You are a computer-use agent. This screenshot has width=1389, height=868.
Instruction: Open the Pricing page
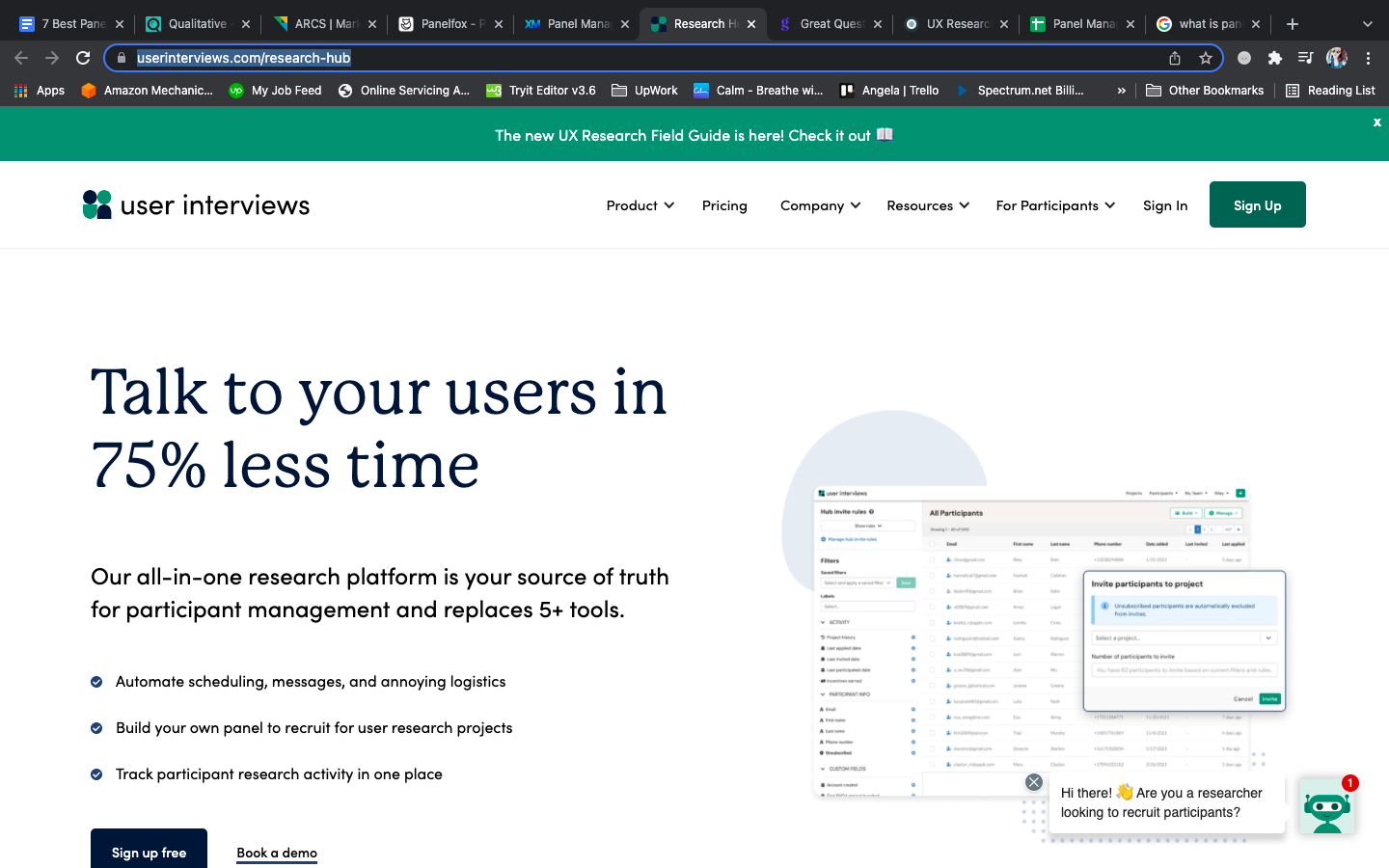coord(724,205)
